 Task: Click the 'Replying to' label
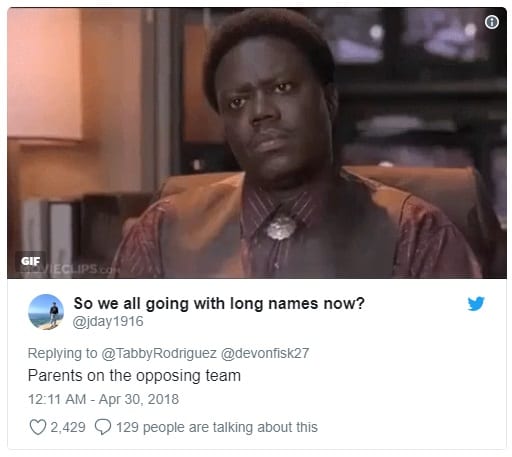coord(63,353)
